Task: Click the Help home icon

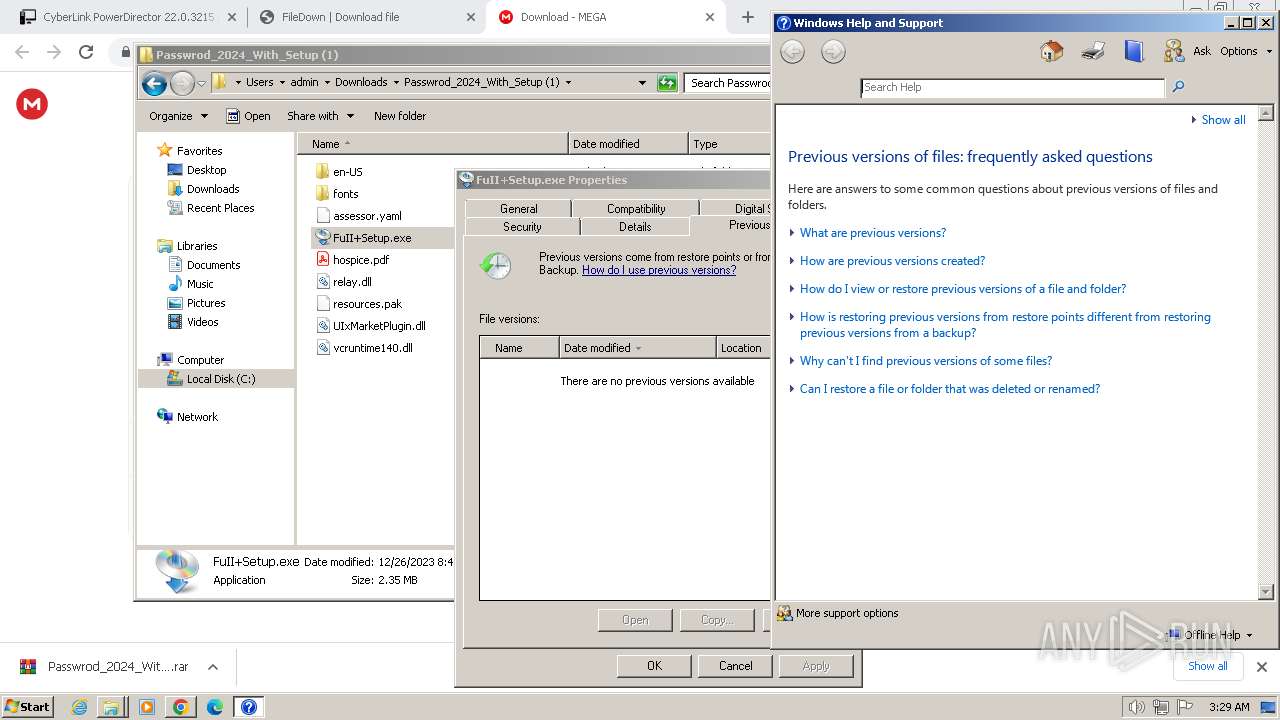Action: (1051, 51)
